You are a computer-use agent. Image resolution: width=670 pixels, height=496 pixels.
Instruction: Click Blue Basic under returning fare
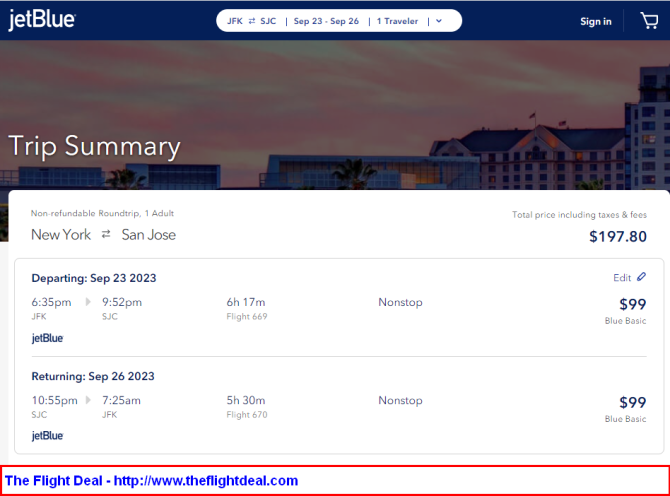coord(626,419)
